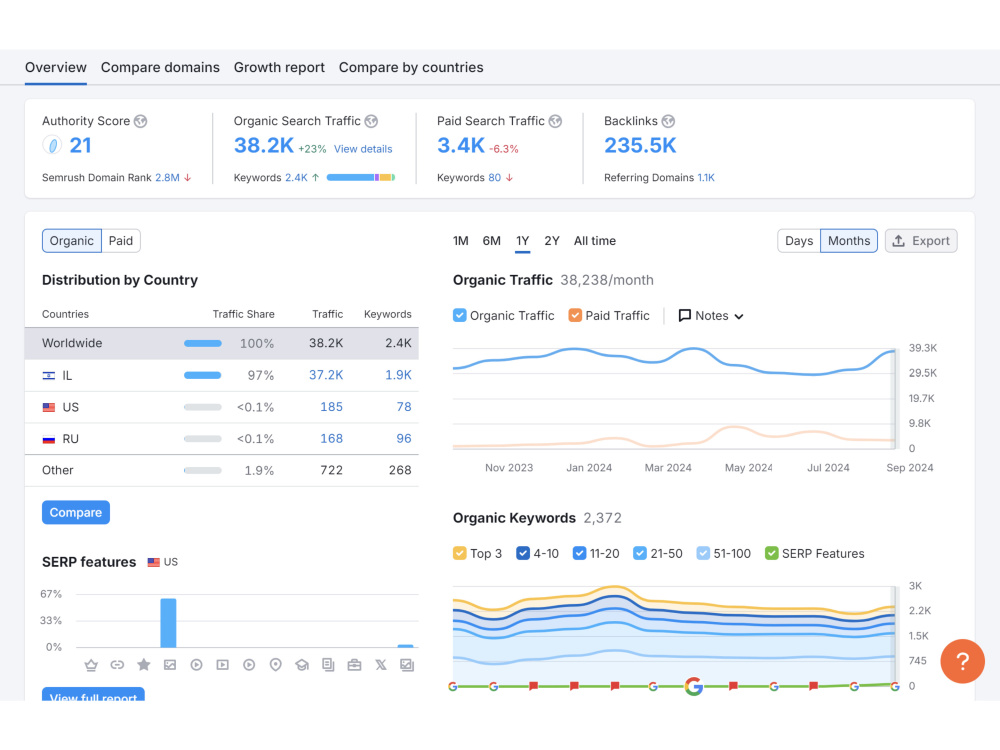1000x750 pixels.
Task: Click the Export button
Action: coord(921,241)
